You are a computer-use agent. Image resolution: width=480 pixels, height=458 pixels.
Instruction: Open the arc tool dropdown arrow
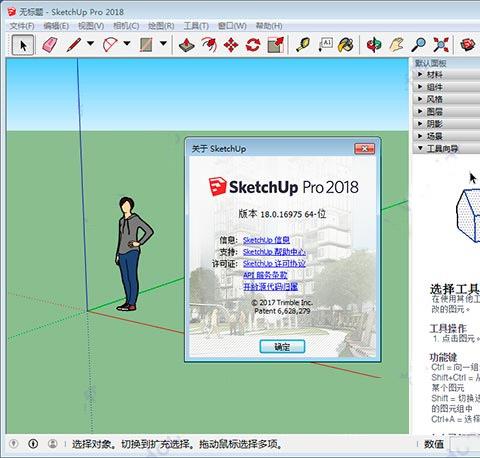(x=127, y=43)
